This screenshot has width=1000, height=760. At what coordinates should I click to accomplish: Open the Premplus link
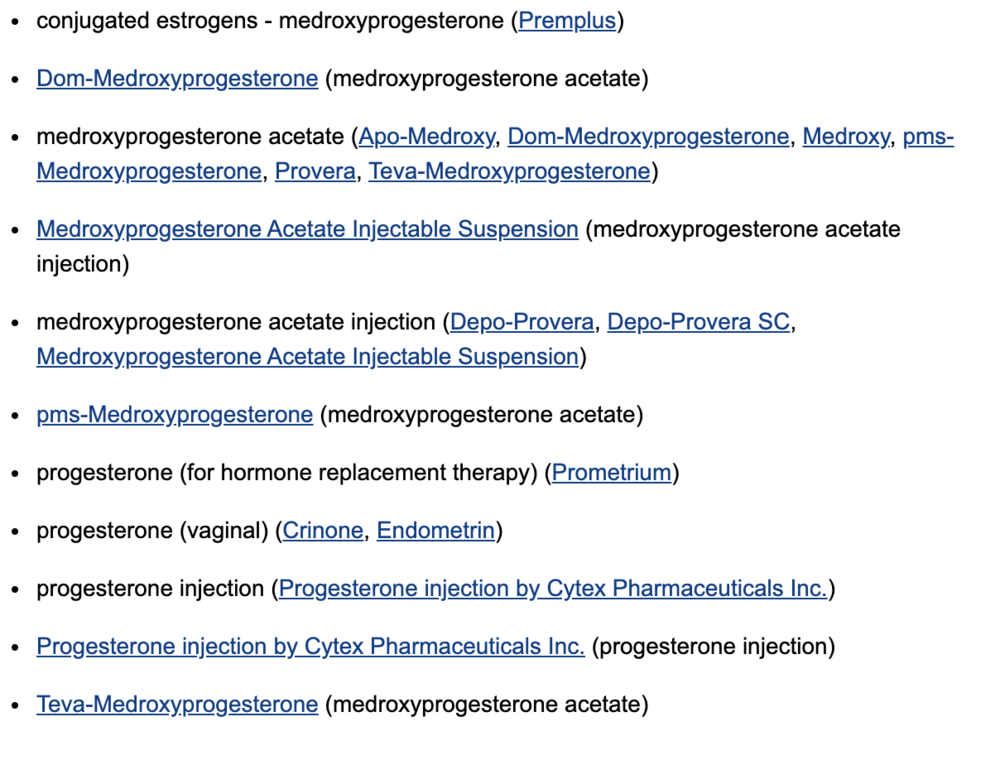click(x=567, y=20)
